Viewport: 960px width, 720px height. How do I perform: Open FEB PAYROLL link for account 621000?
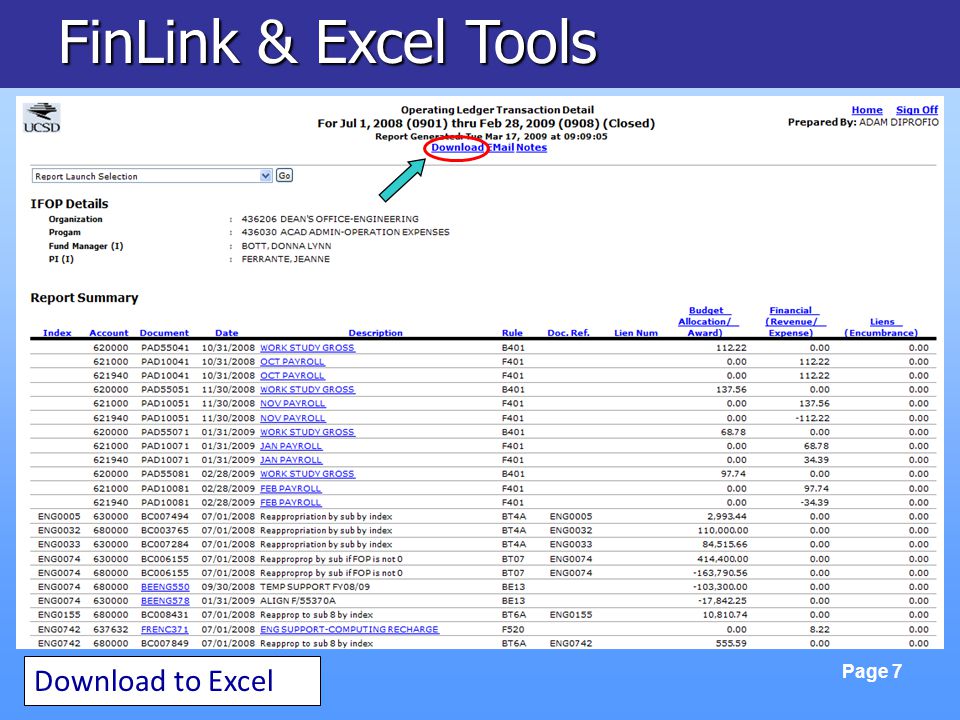(x=290, y=489)
